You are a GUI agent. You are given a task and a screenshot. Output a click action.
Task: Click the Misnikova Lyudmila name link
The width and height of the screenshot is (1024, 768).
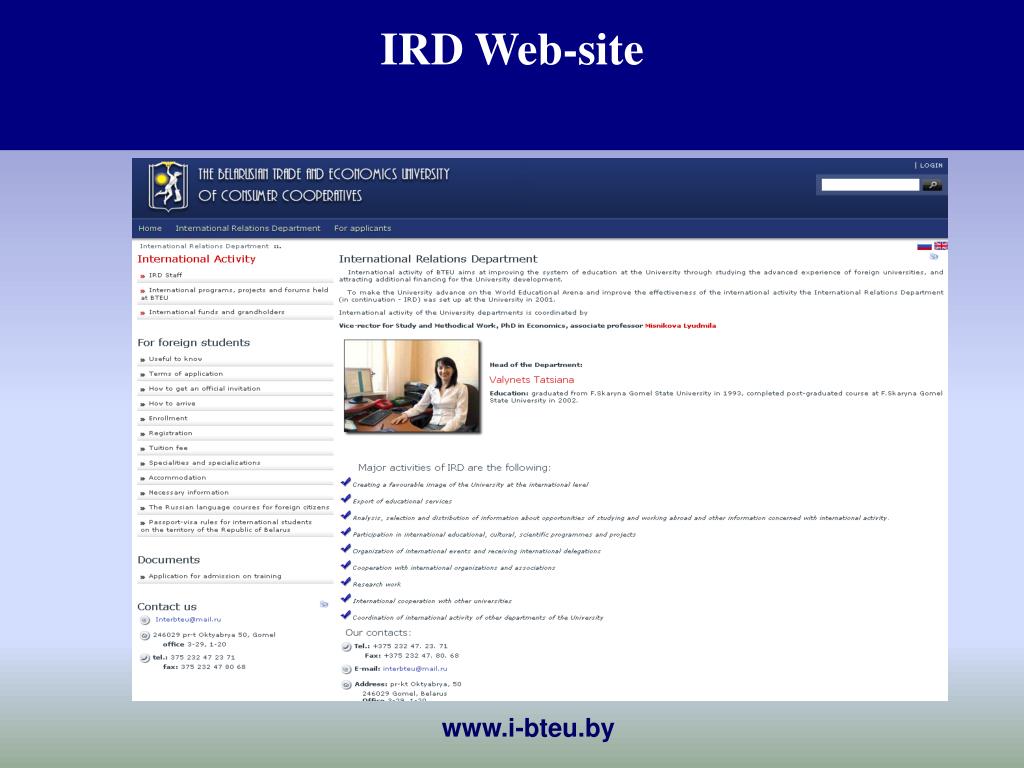tap(680, 325)
